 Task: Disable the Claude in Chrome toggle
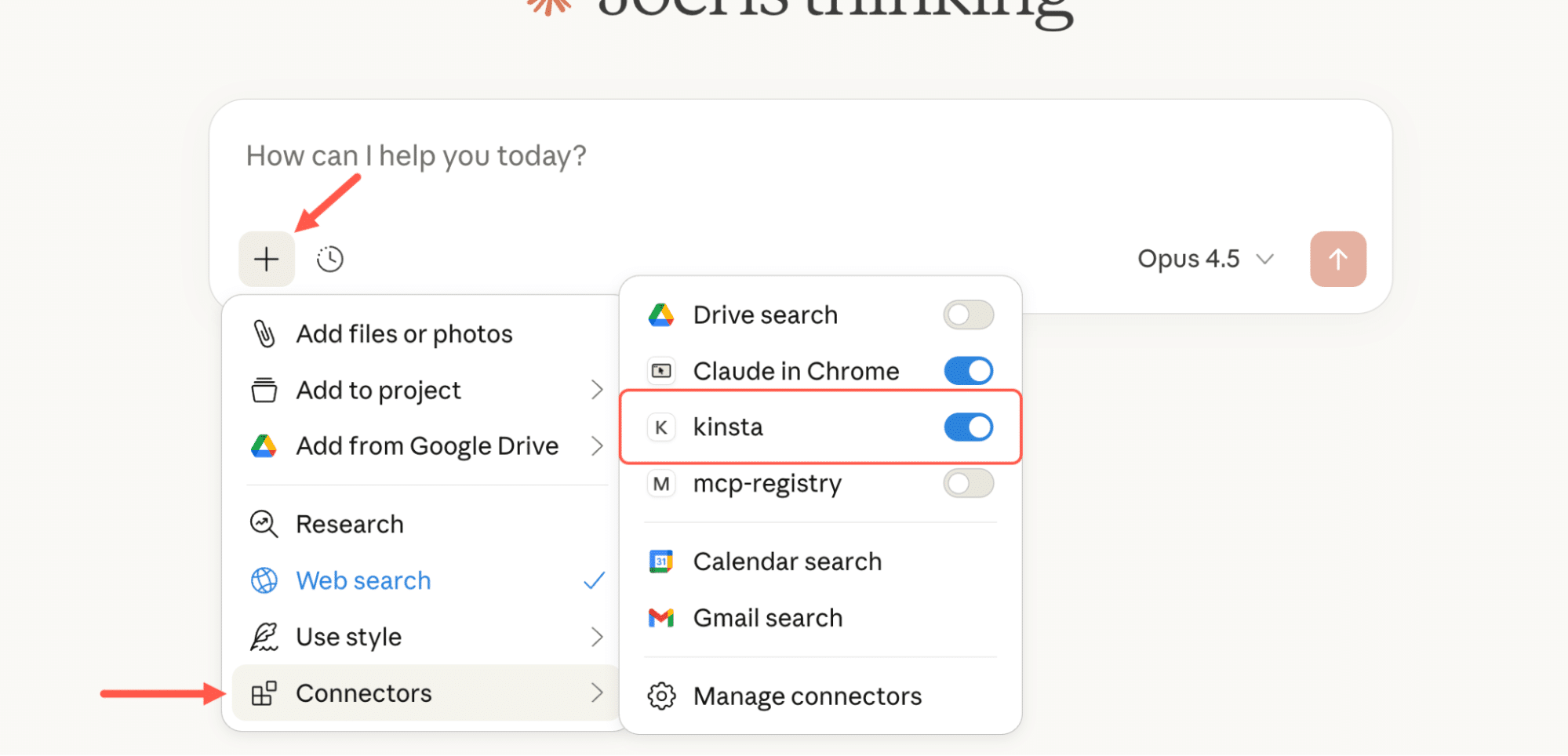pyautogui.click(x=968, y=371)
